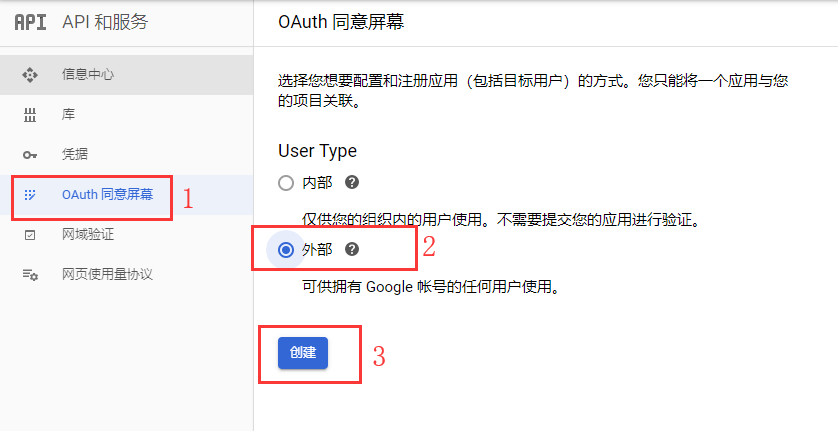This screenshot has height=431, width=838.
Task: Click the OAuth 同意屏幕 dotted icon
Action: click(30, 195)
